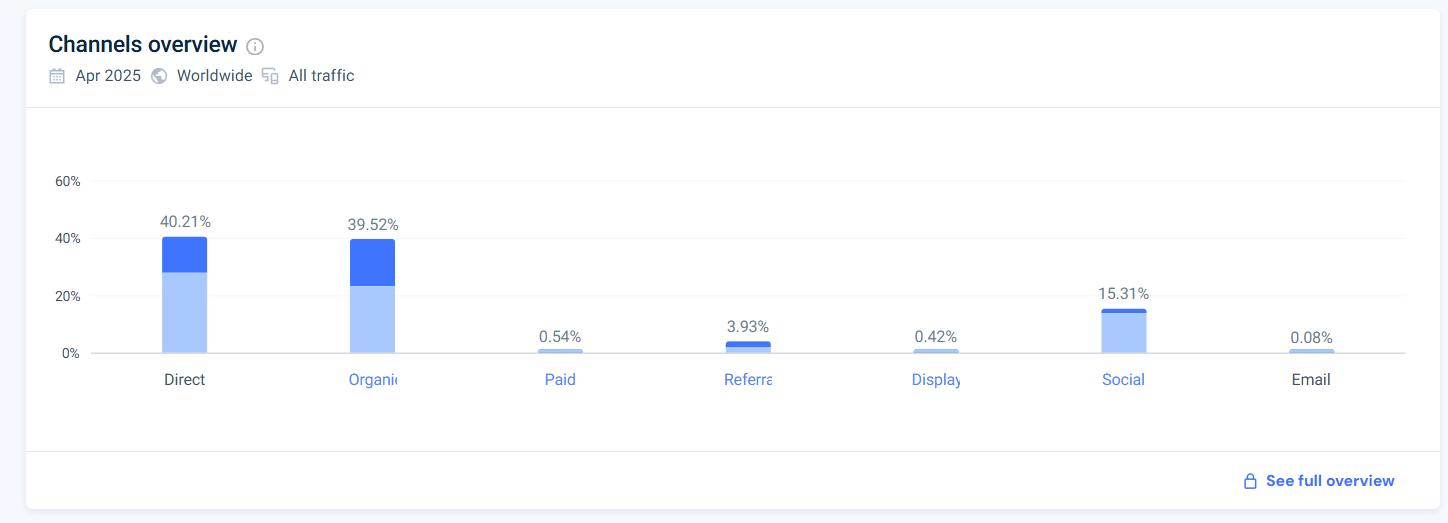Click the lock icon near See full overview

[x=1250, y=481]
